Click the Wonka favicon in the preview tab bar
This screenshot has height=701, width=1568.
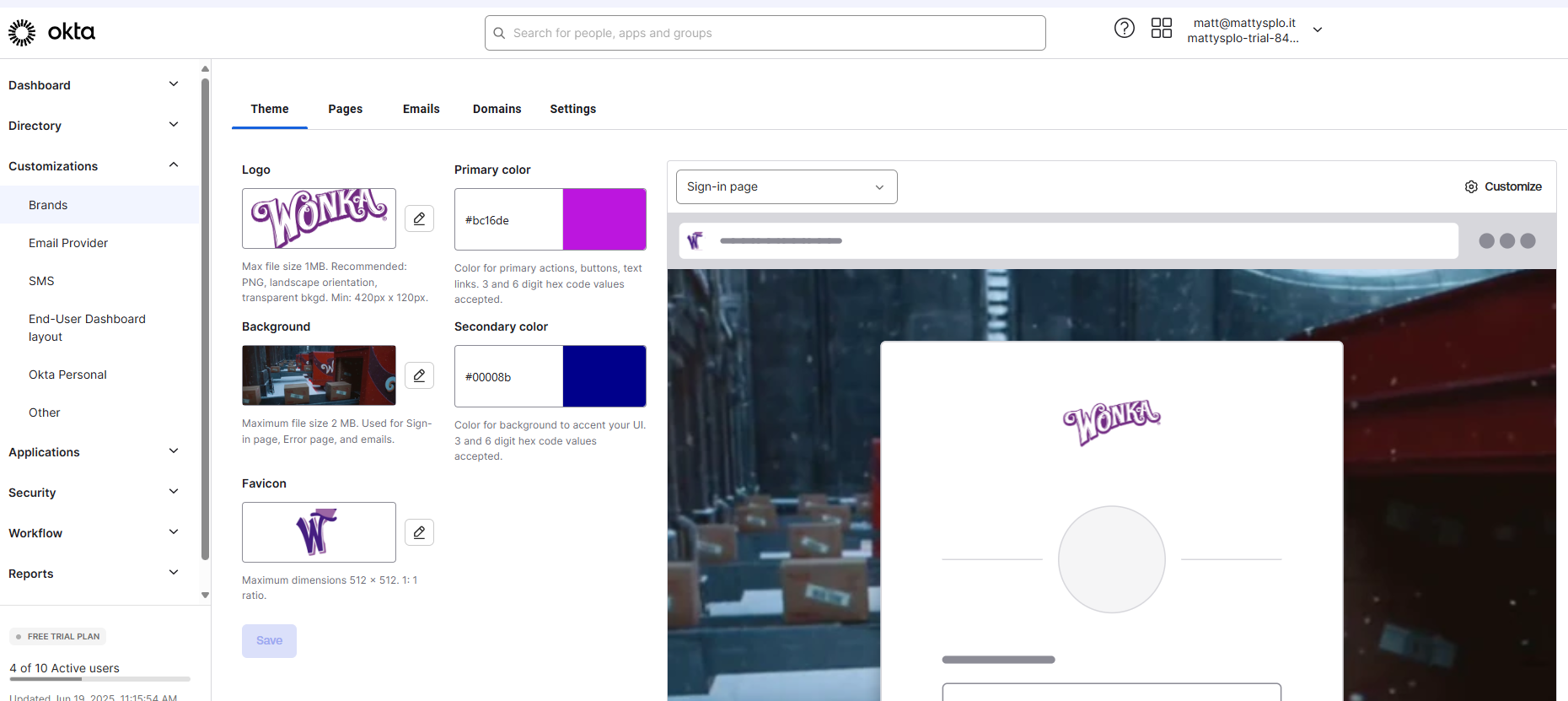click(x=695, y=241)
